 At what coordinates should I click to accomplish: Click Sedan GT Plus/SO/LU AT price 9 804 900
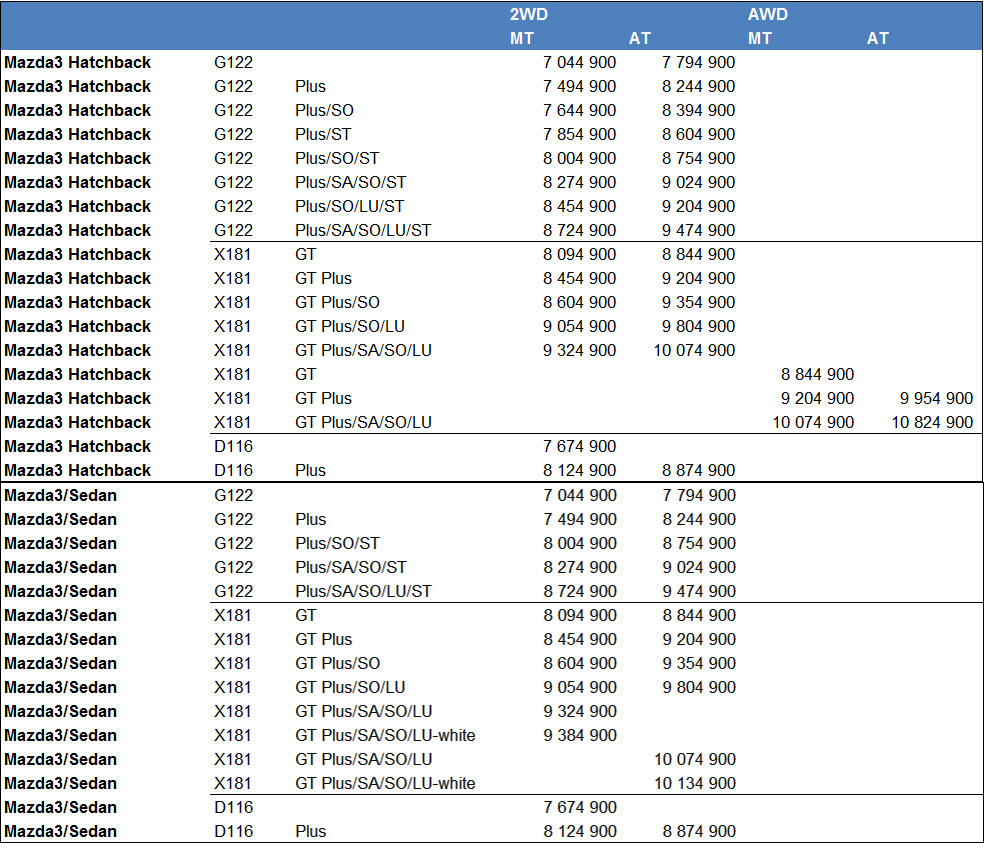699,687
